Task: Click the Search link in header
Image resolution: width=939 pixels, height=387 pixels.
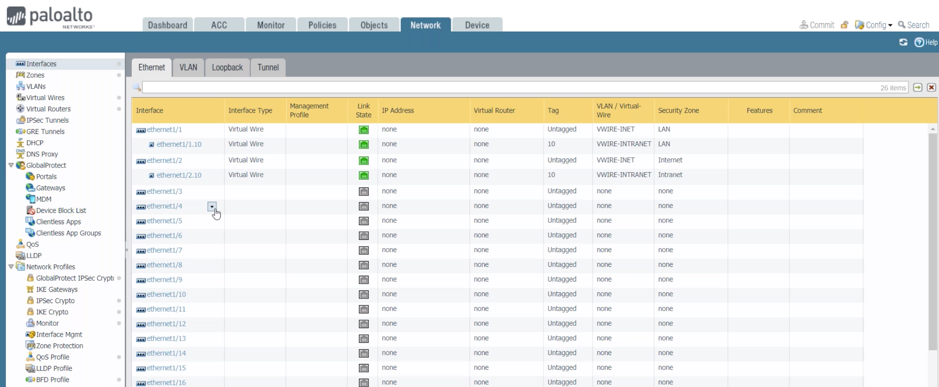Action: [913, 25]
